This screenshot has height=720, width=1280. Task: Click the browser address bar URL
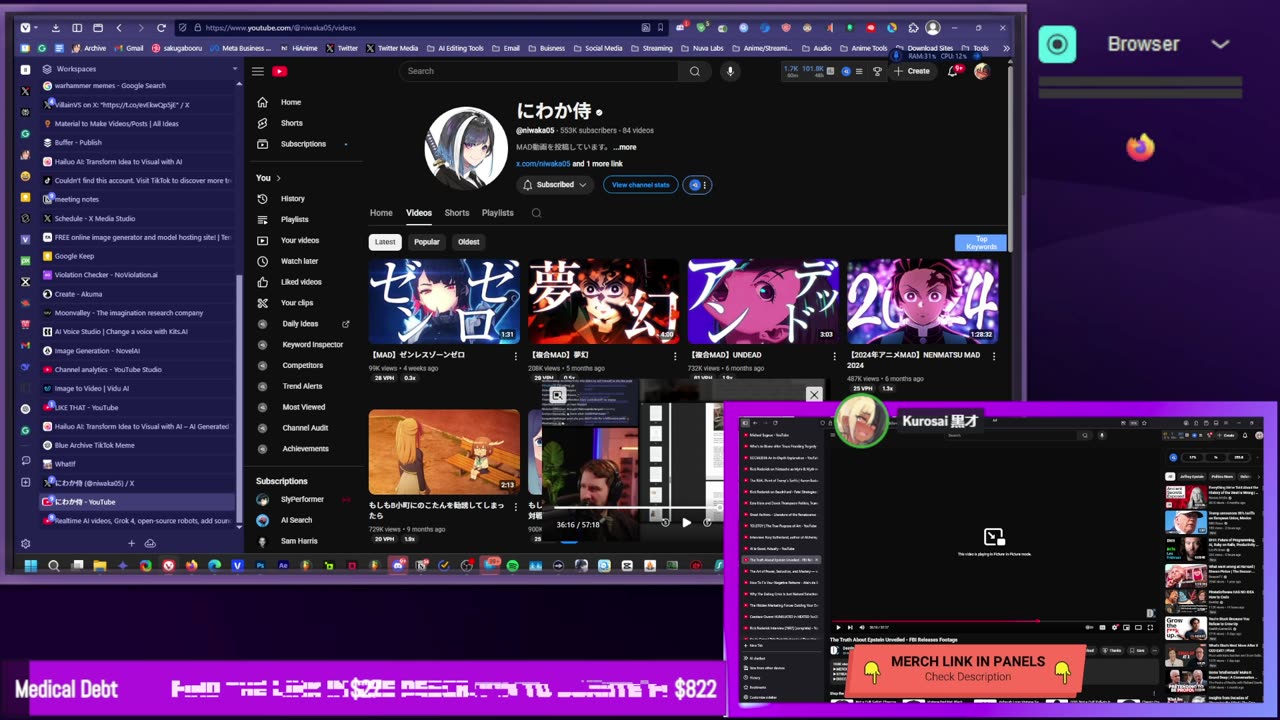[282, 28]
